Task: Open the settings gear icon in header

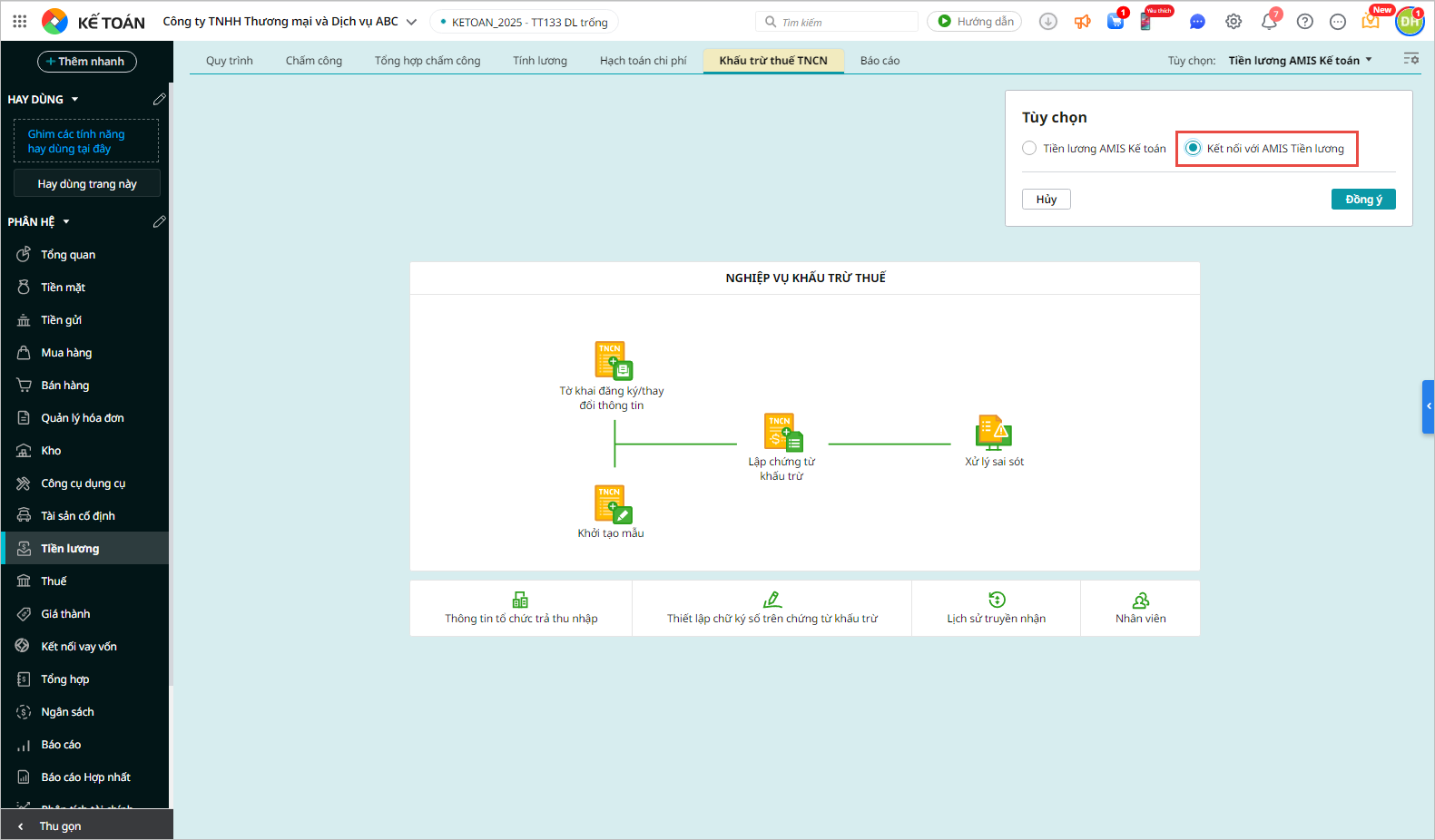Action: (x=1234, y=22)
